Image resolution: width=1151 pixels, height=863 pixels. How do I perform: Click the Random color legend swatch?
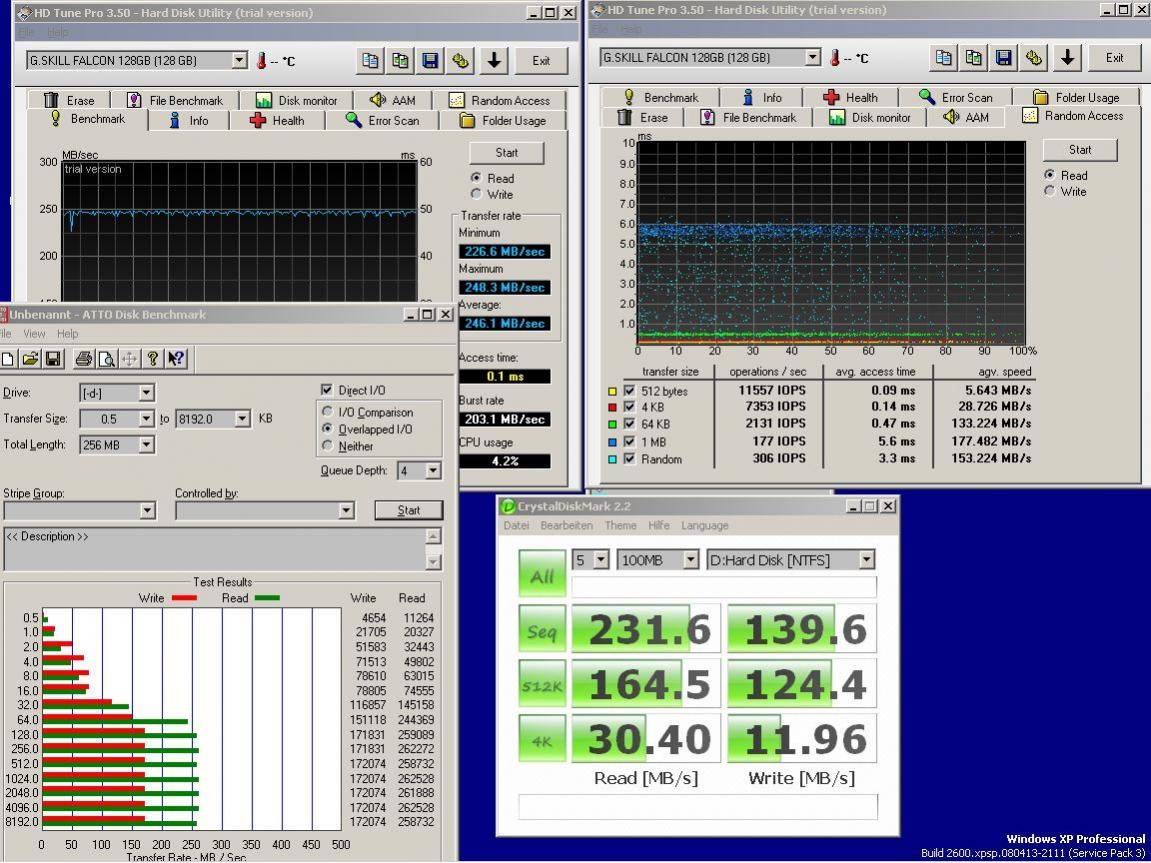point(612,459)
